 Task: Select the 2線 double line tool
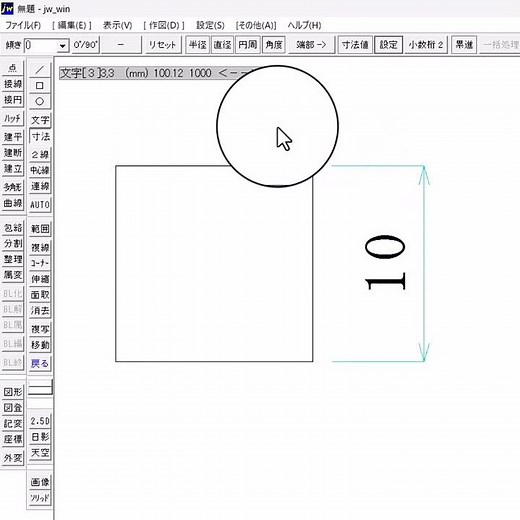click(x=40, y=155)
